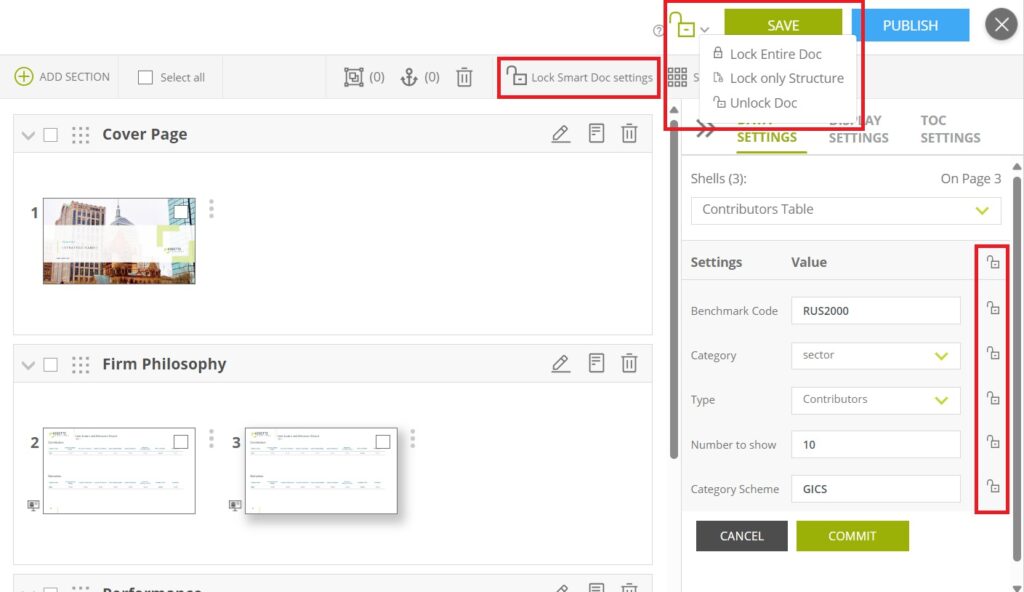
Task: Open Firm Philosophy section document icon
Action: pos(596,363)
